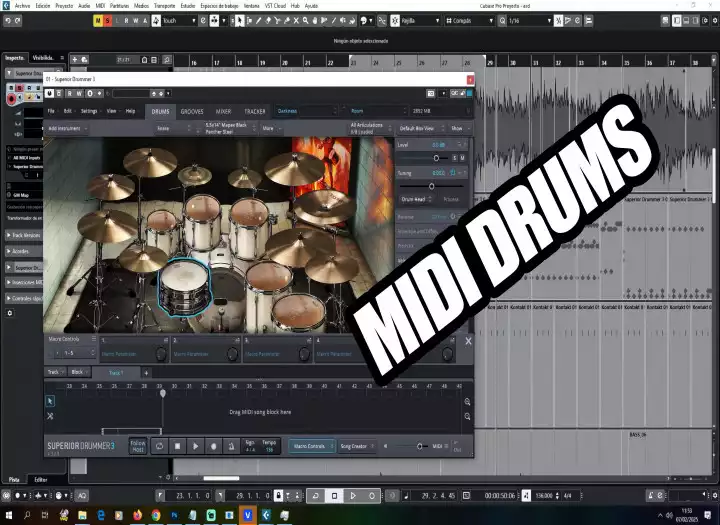720x525 pixels.
Task: Add a new song track with plus
Action: pyautogui.click(x=146, y=373)
